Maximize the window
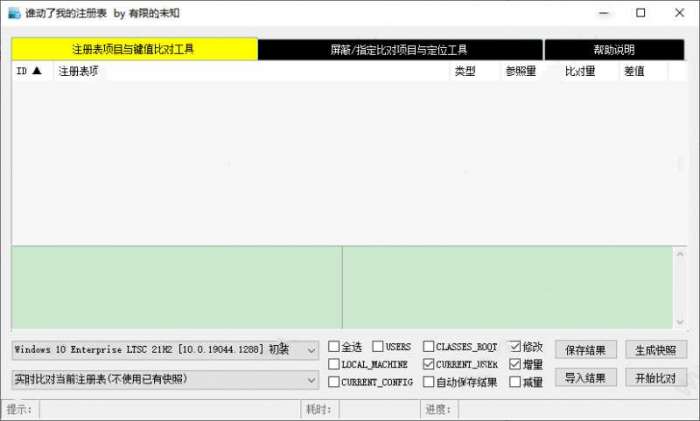The width and height of the screenshot is (700, 421). (641, 13)
